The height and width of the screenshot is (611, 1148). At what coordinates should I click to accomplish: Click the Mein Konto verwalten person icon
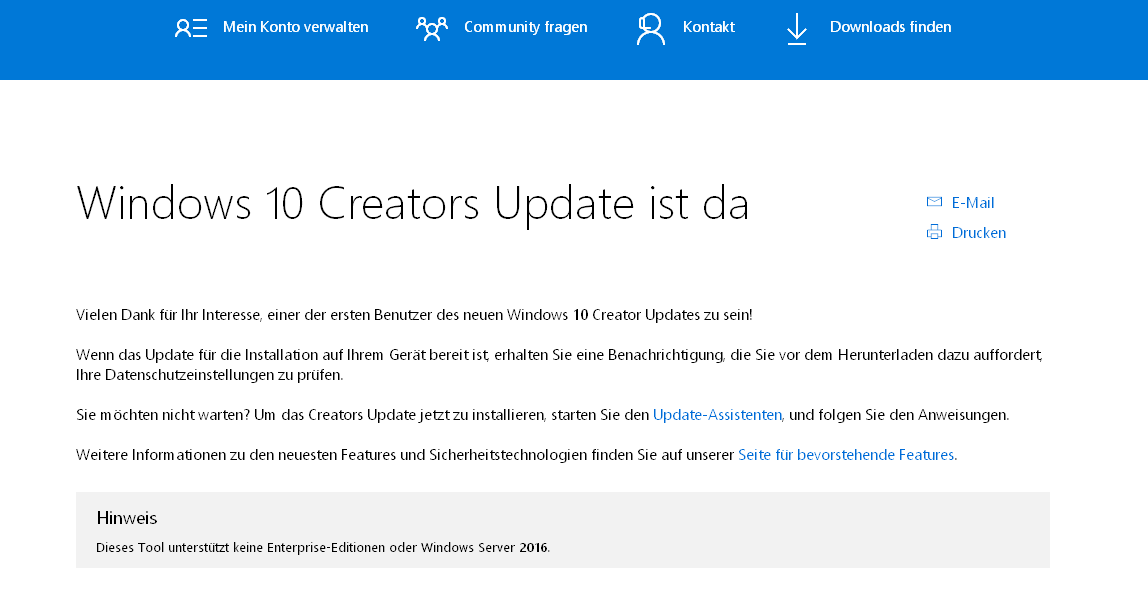click(190, 28)
